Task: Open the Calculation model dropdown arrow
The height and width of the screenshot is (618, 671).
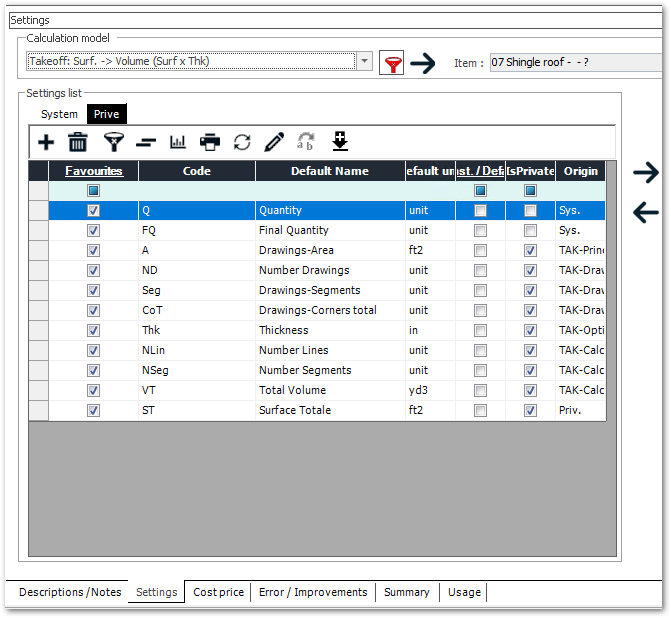Action: 365,62
